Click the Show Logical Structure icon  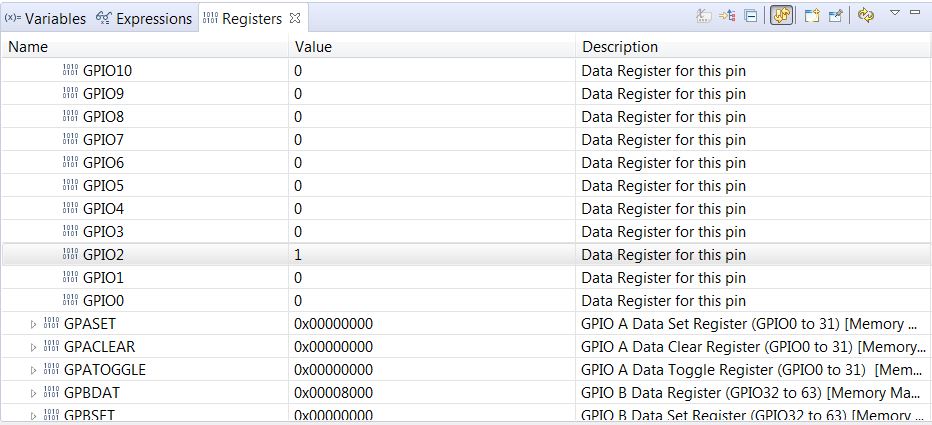click(727, 17)
